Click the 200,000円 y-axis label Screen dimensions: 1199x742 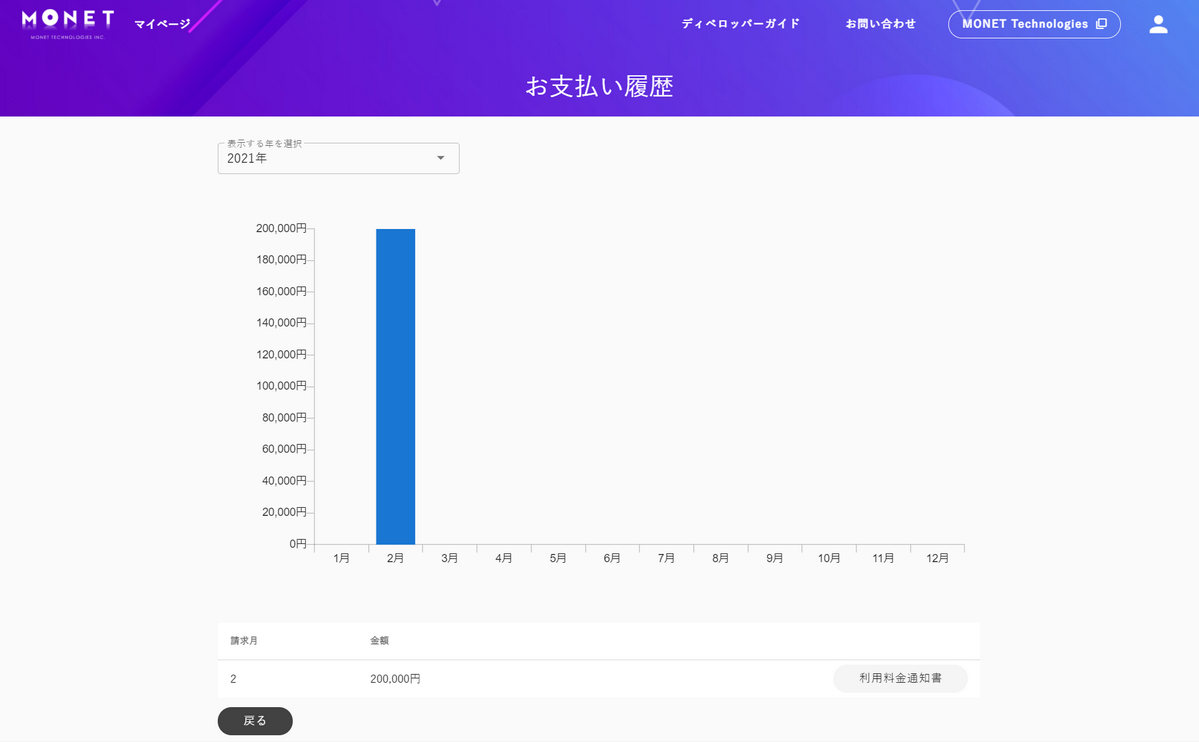click(x=281, y=228)
